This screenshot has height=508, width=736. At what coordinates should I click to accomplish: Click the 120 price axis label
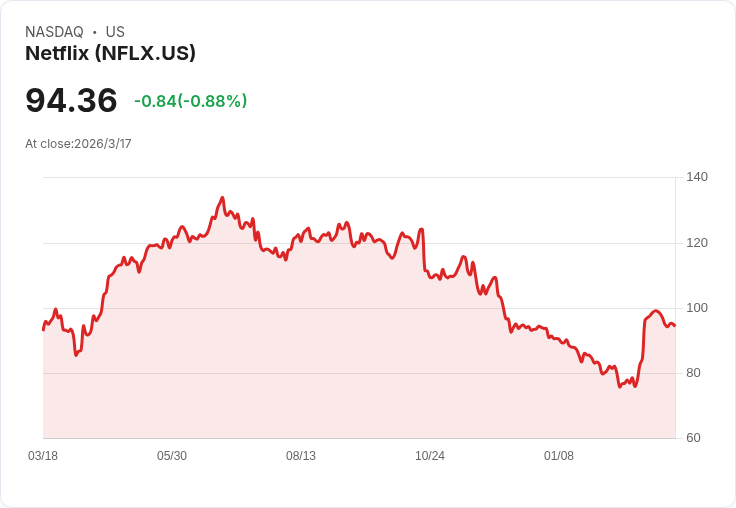[x=697, y=243]
